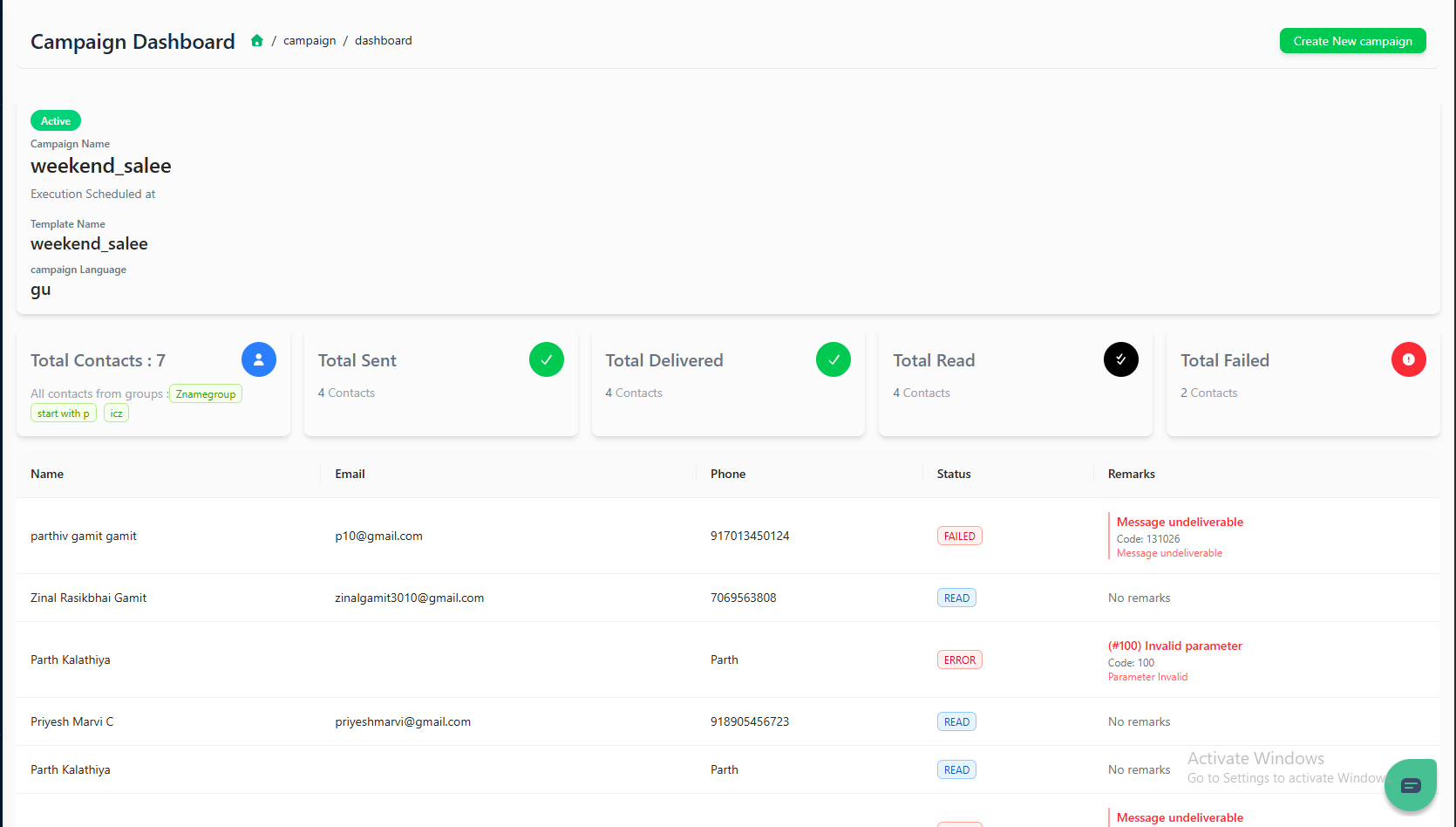Select the 'start with p' group tag
1456x827 pixels.
pos(64,413)
